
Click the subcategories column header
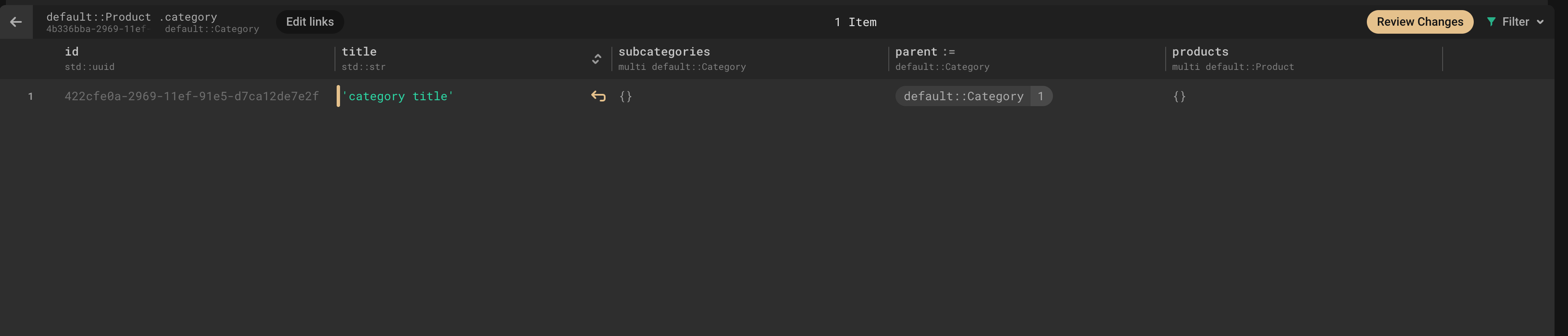664,52
